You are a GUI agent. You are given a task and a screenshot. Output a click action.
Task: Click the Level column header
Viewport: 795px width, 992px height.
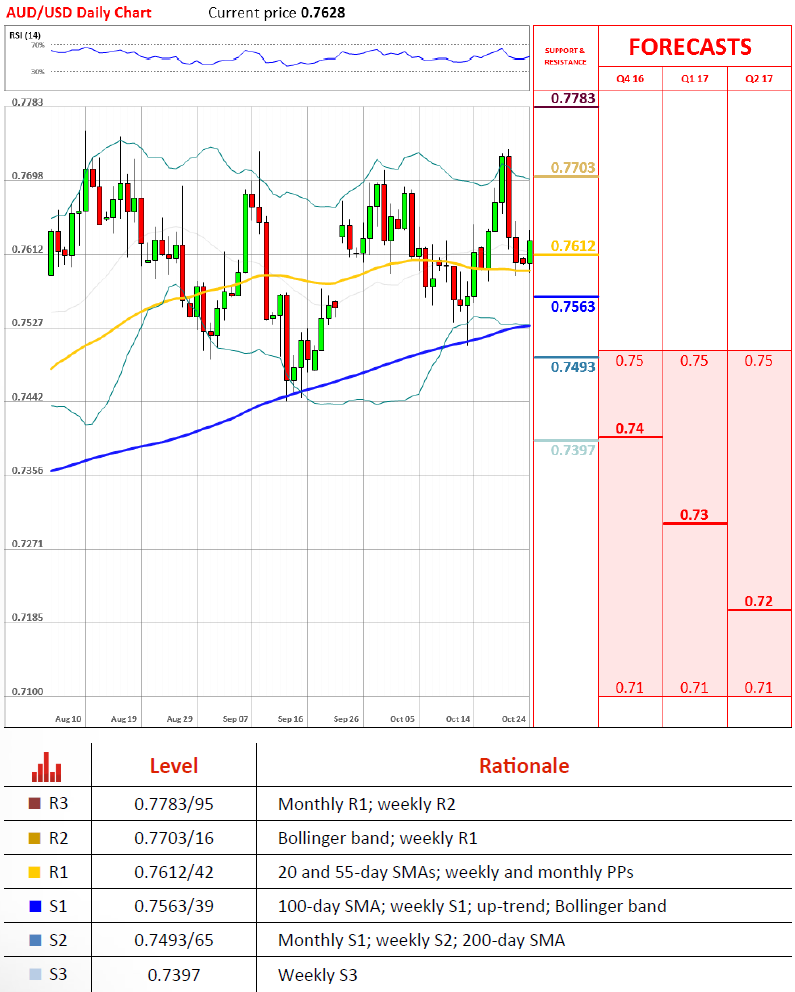[174, 766]
